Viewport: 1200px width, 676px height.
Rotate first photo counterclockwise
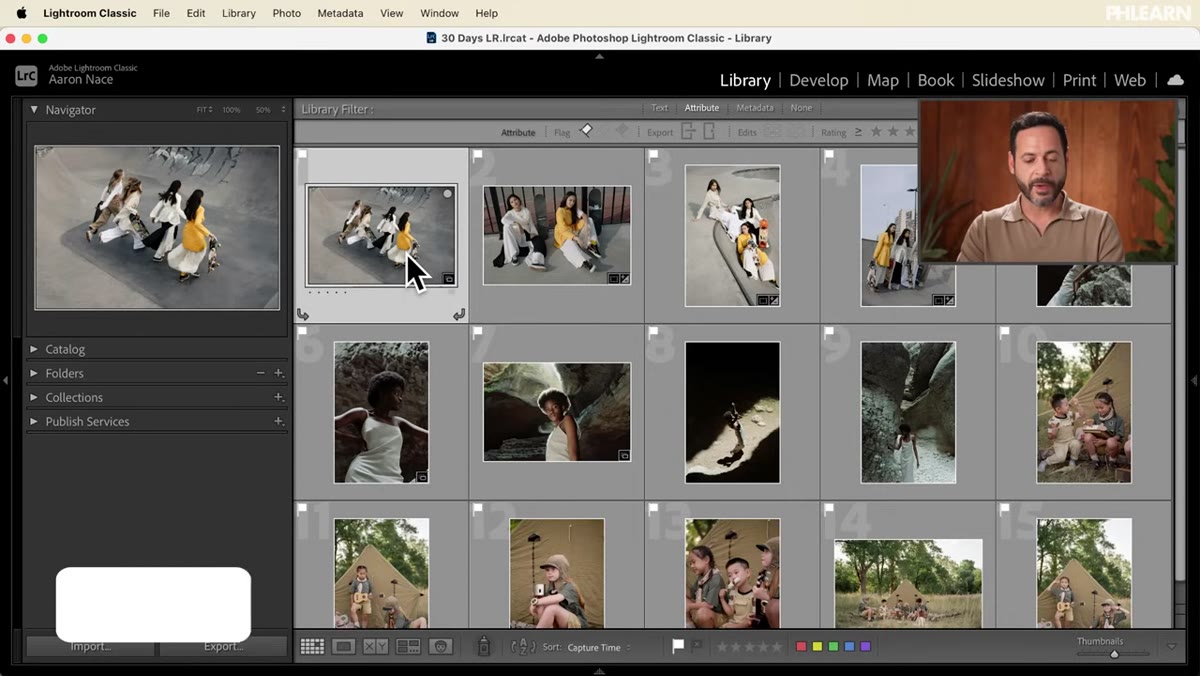coord(303,314)
